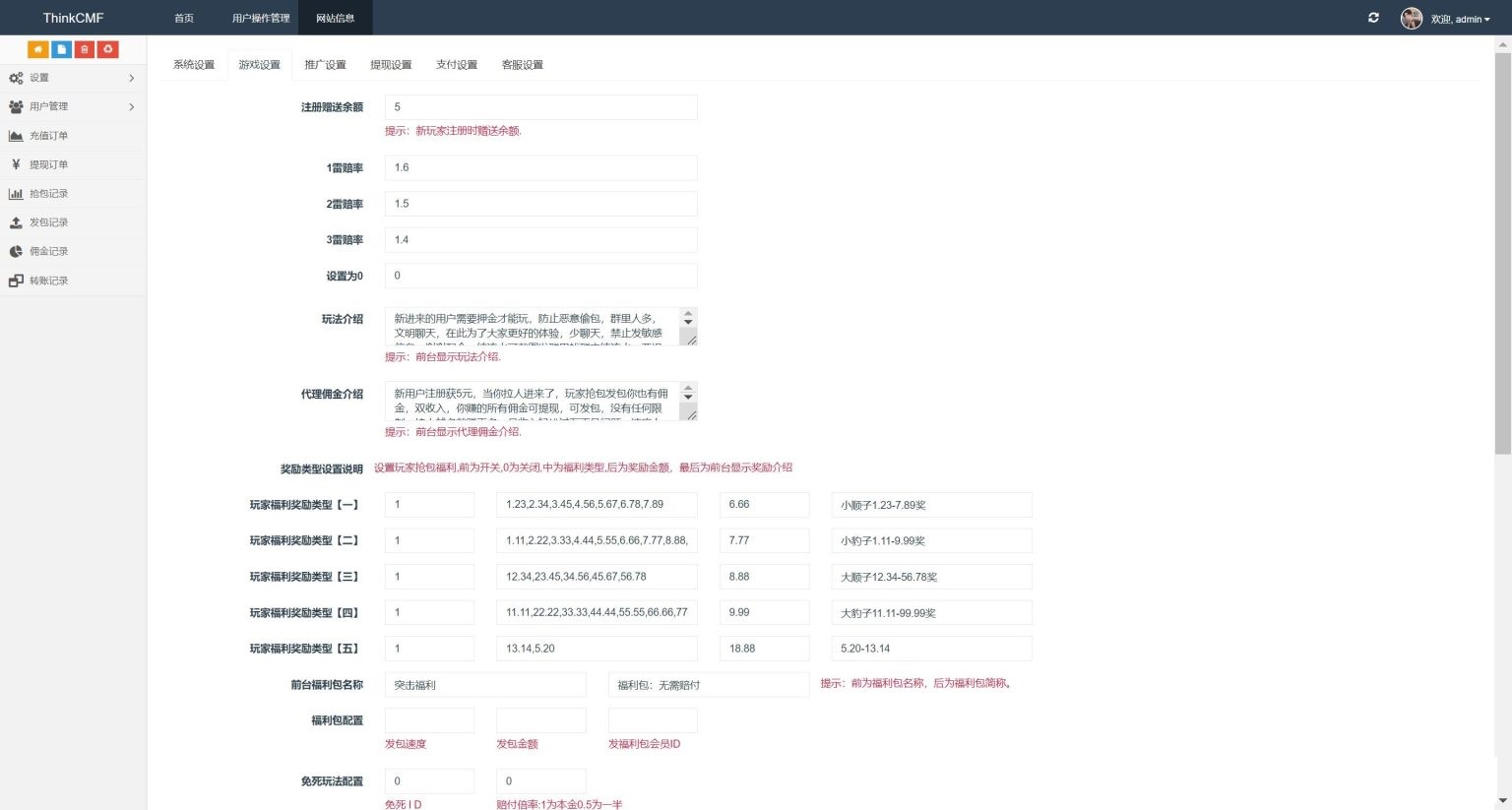
Task: Open the 推广设置 tab
Action: point(326,65)
